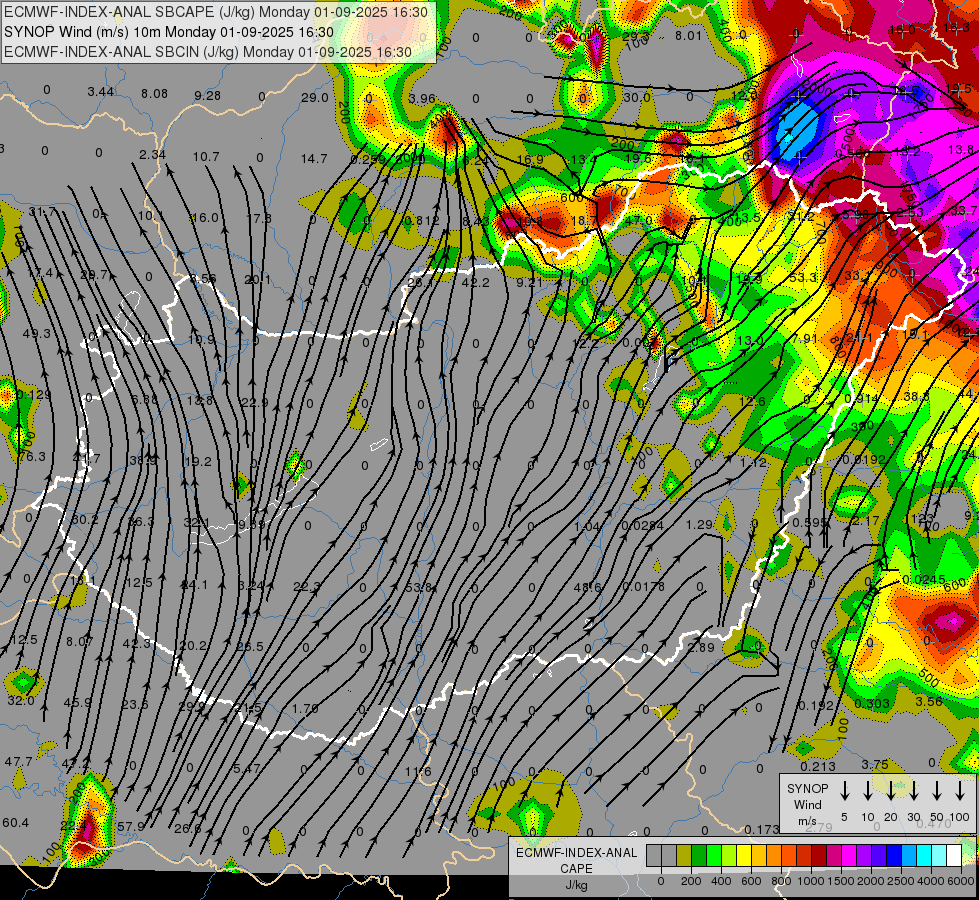Click the ECMWF-INDEX-ANAL SBCAPE title line
979x900 pixels.
tap(216, 12)
